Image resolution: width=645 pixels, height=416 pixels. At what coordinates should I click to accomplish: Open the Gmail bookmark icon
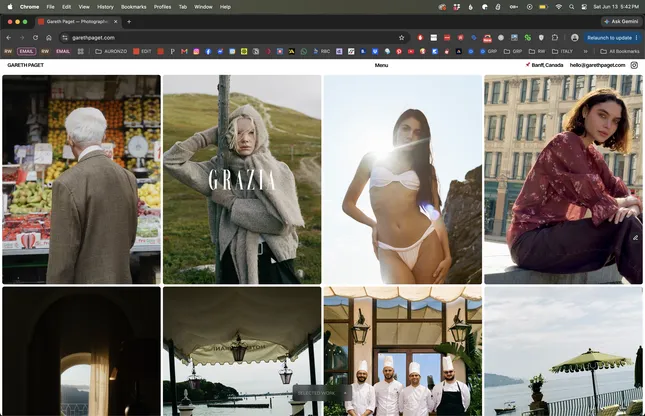point(184,51)
